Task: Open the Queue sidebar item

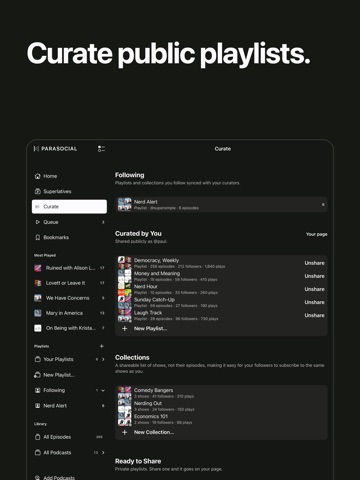Action: pos(69,222)
